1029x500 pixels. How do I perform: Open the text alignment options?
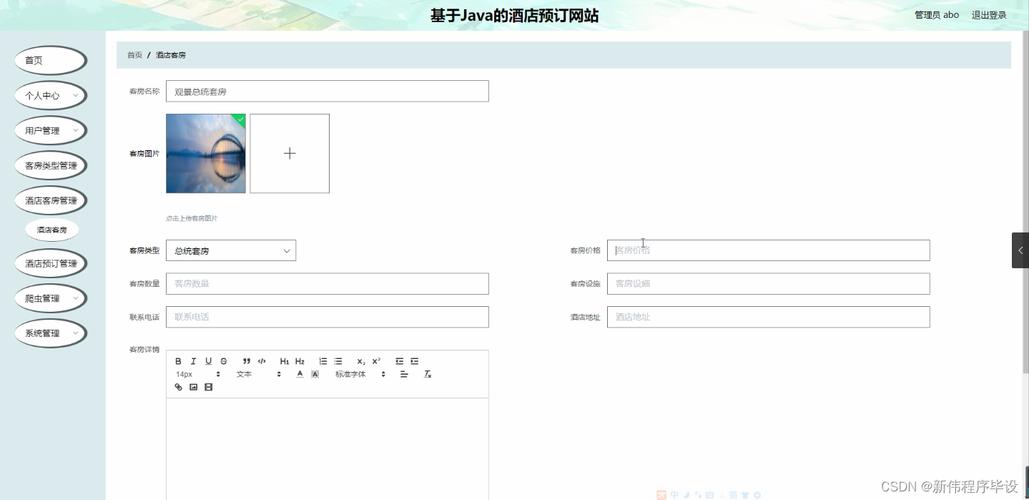click(x=404, y=374)
